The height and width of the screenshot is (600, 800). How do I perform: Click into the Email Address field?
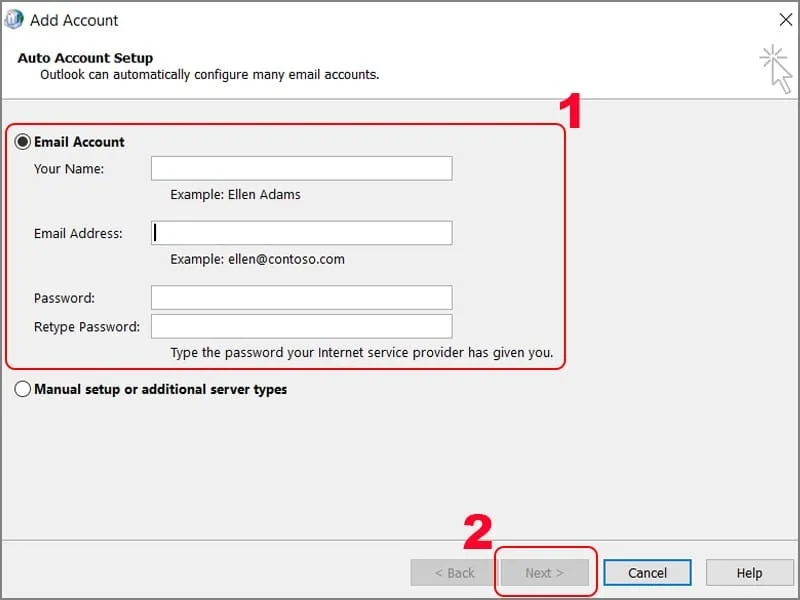[301, 233]
